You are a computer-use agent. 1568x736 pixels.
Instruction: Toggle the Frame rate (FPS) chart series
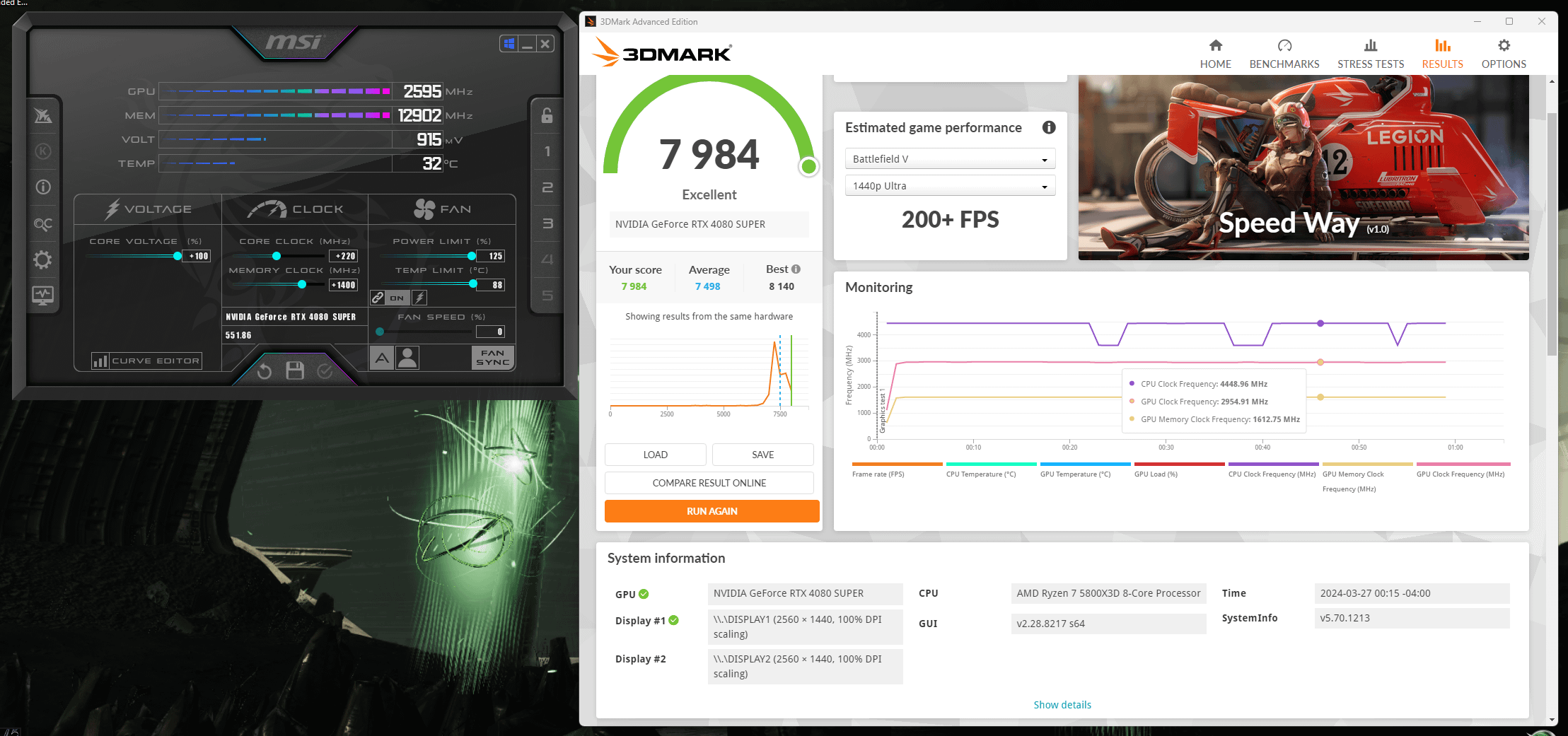[898, 470]
